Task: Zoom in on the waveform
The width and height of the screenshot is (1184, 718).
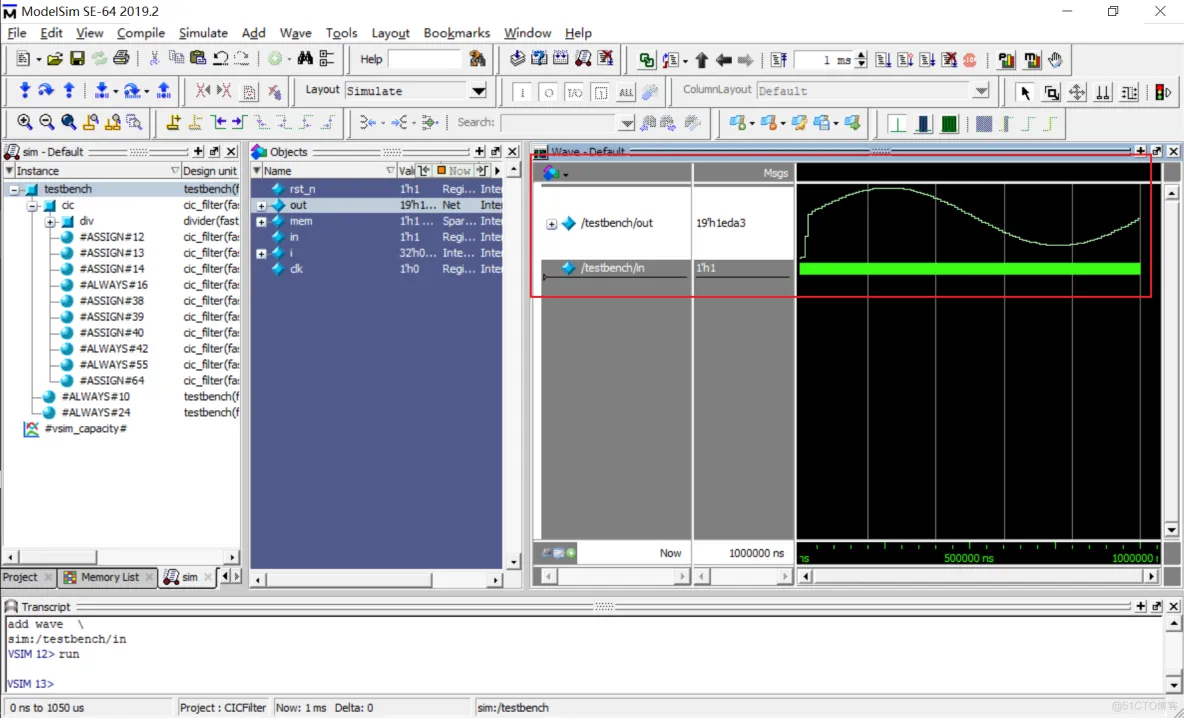Action: tap(25, 122)
